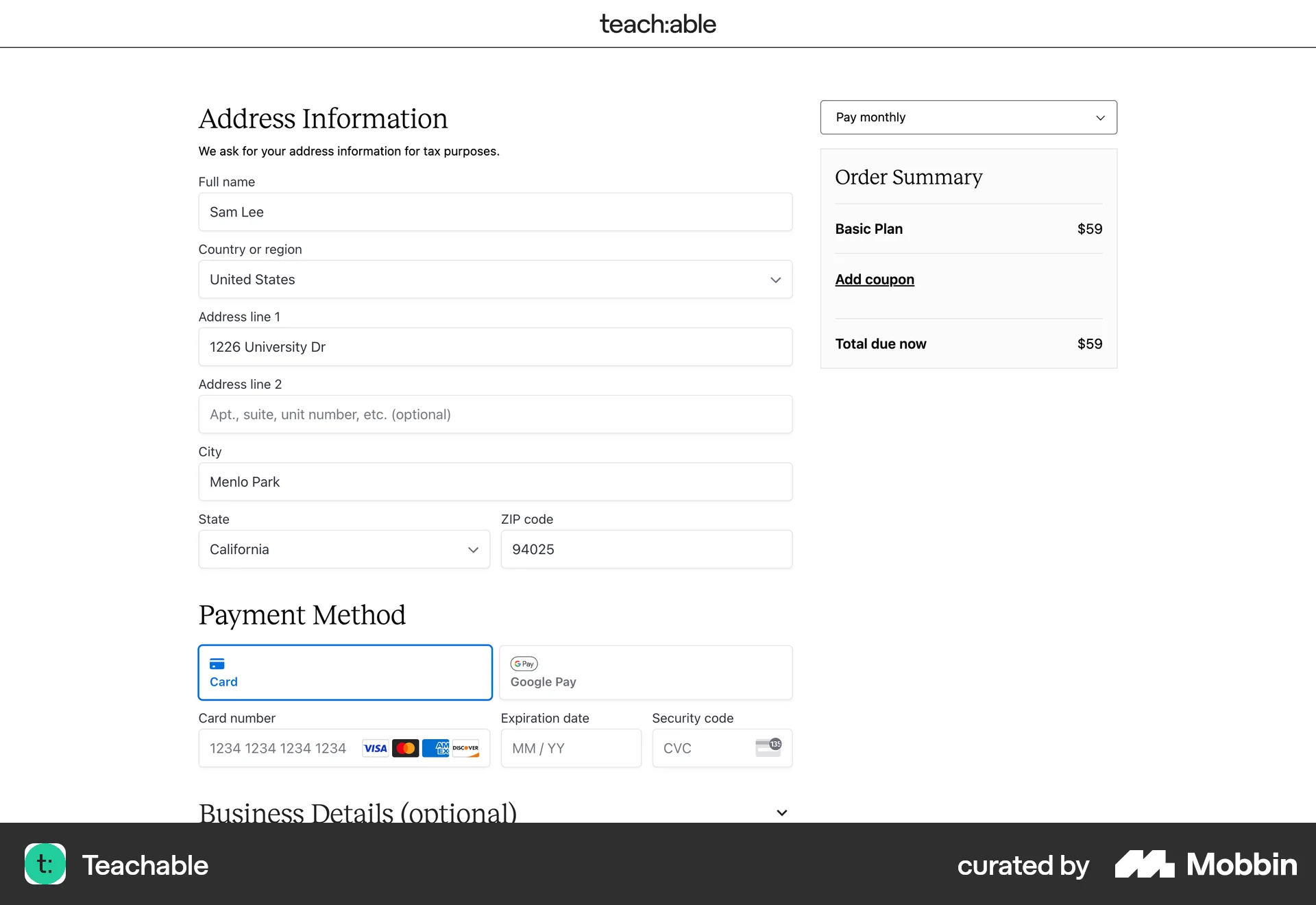Open the Country or region dropdown
1316x905 pixels.
[495, 279]
